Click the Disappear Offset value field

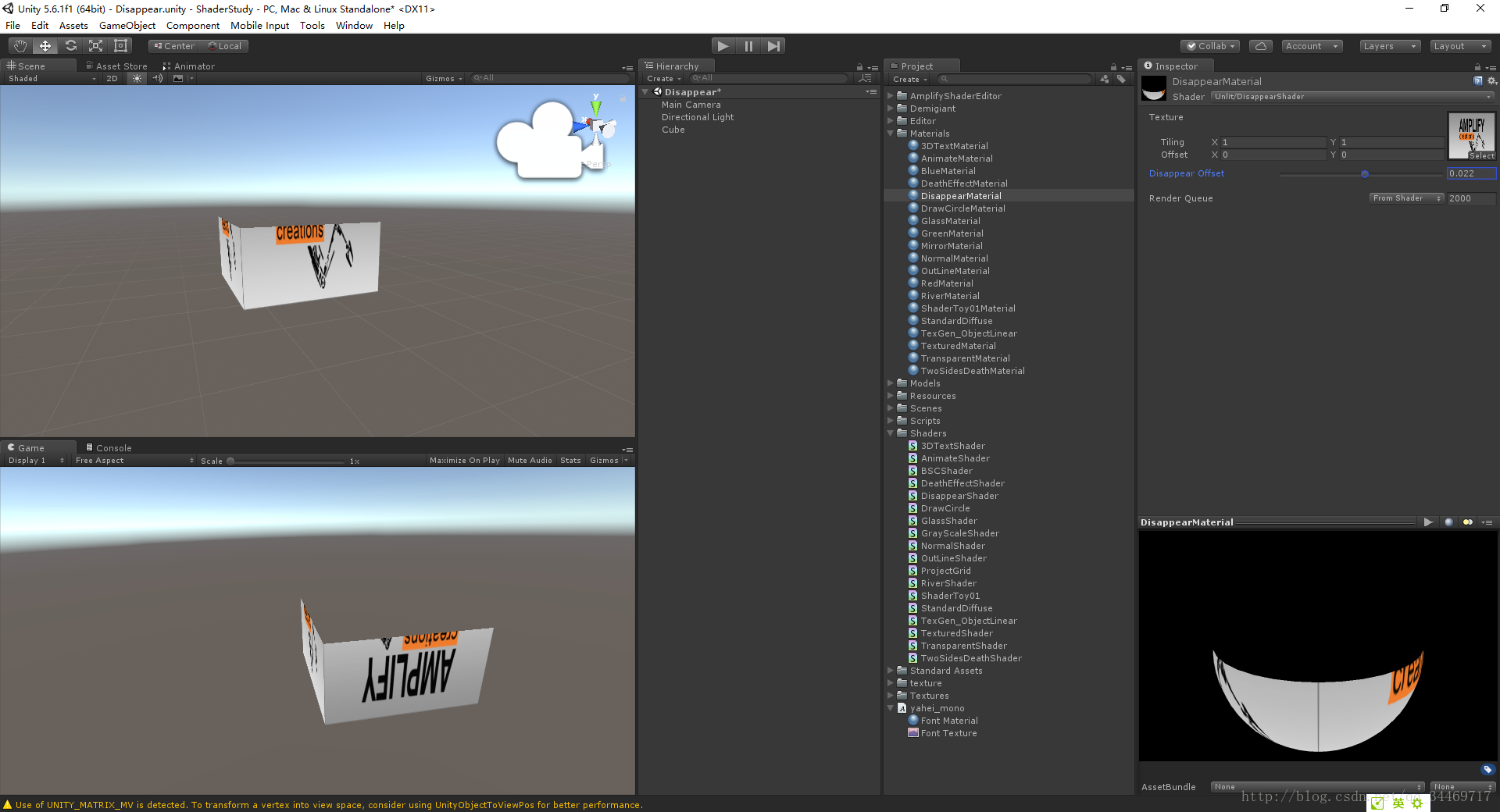[1471, 173]
